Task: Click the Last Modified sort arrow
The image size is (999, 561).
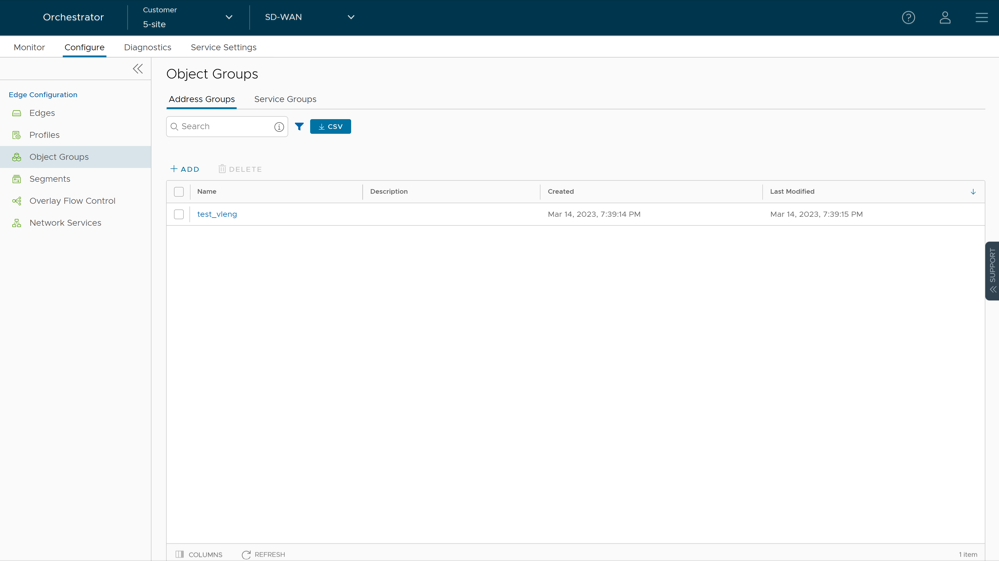Action: pos(973,192)
